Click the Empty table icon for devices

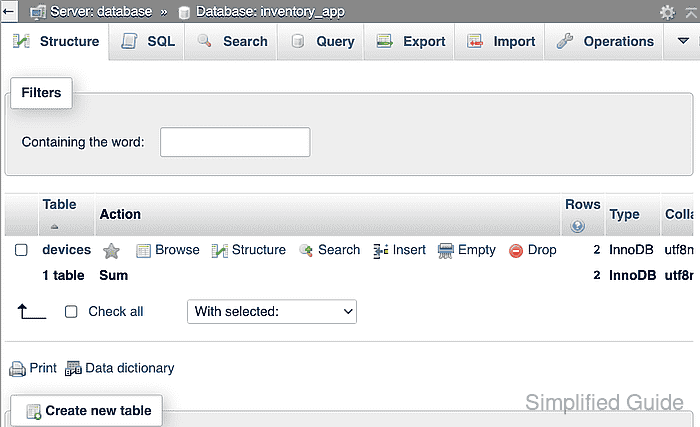445,251
